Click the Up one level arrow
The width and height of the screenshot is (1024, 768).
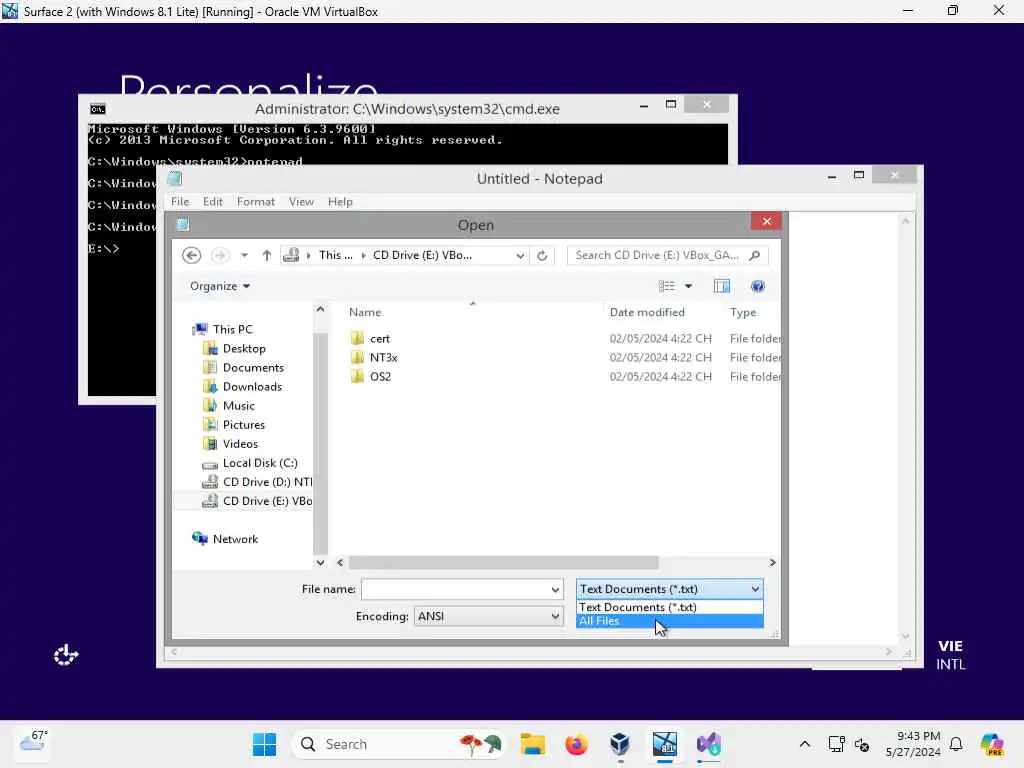[266, 255]
